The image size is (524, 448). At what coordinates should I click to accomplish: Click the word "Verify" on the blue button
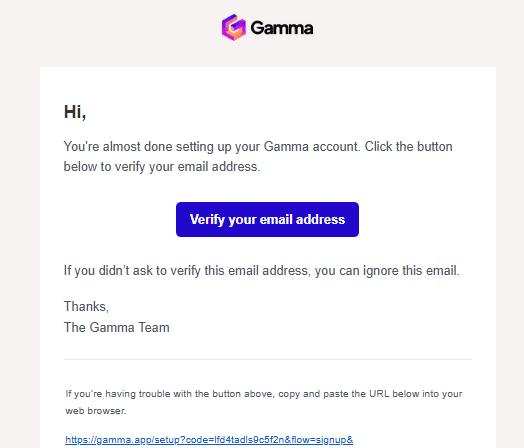pyautogui.click(x=207, y=219)
